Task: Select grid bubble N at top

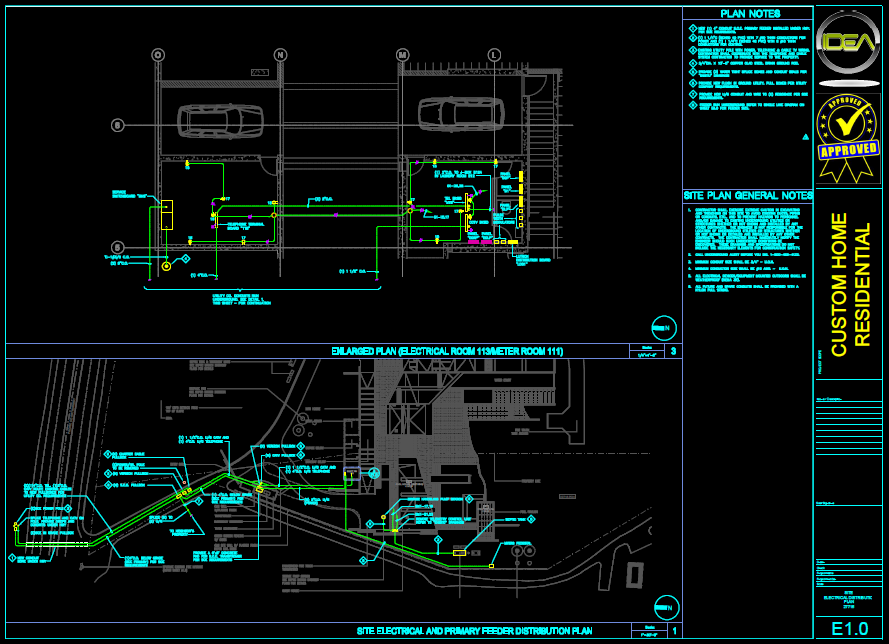Action: 280,54
